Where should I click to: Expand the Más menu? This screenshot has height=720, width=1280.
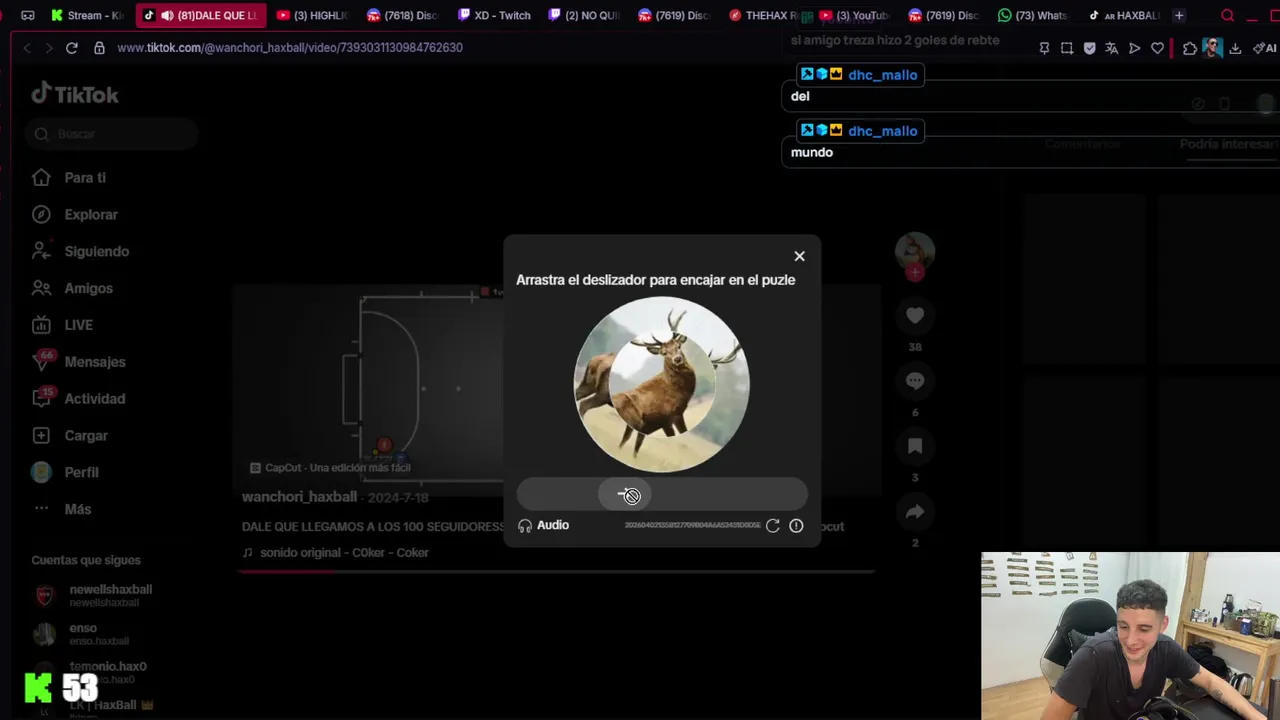(x=77, y=509)
